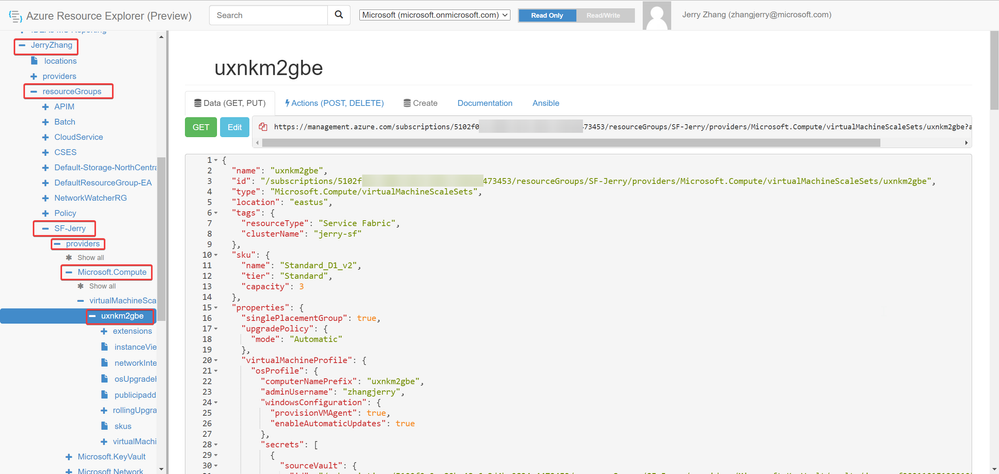The width and height of the screenshot is (999, 474).
Task: Collapse the resourceGroups node
Action: coord(34,92)
